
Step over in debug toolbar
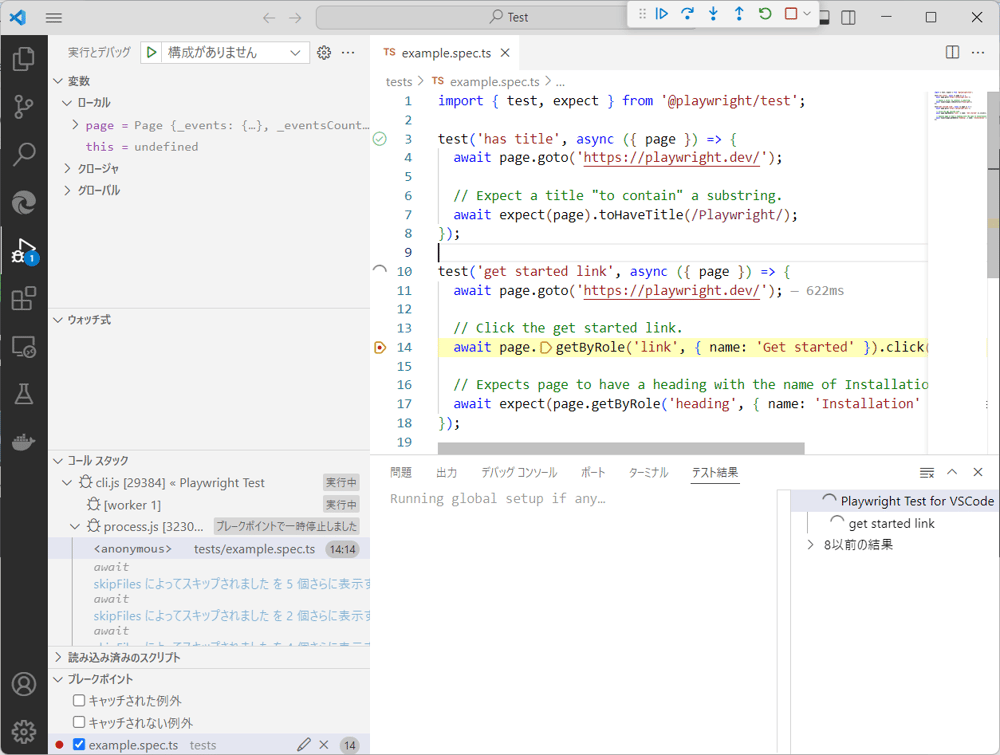point(688,14)
